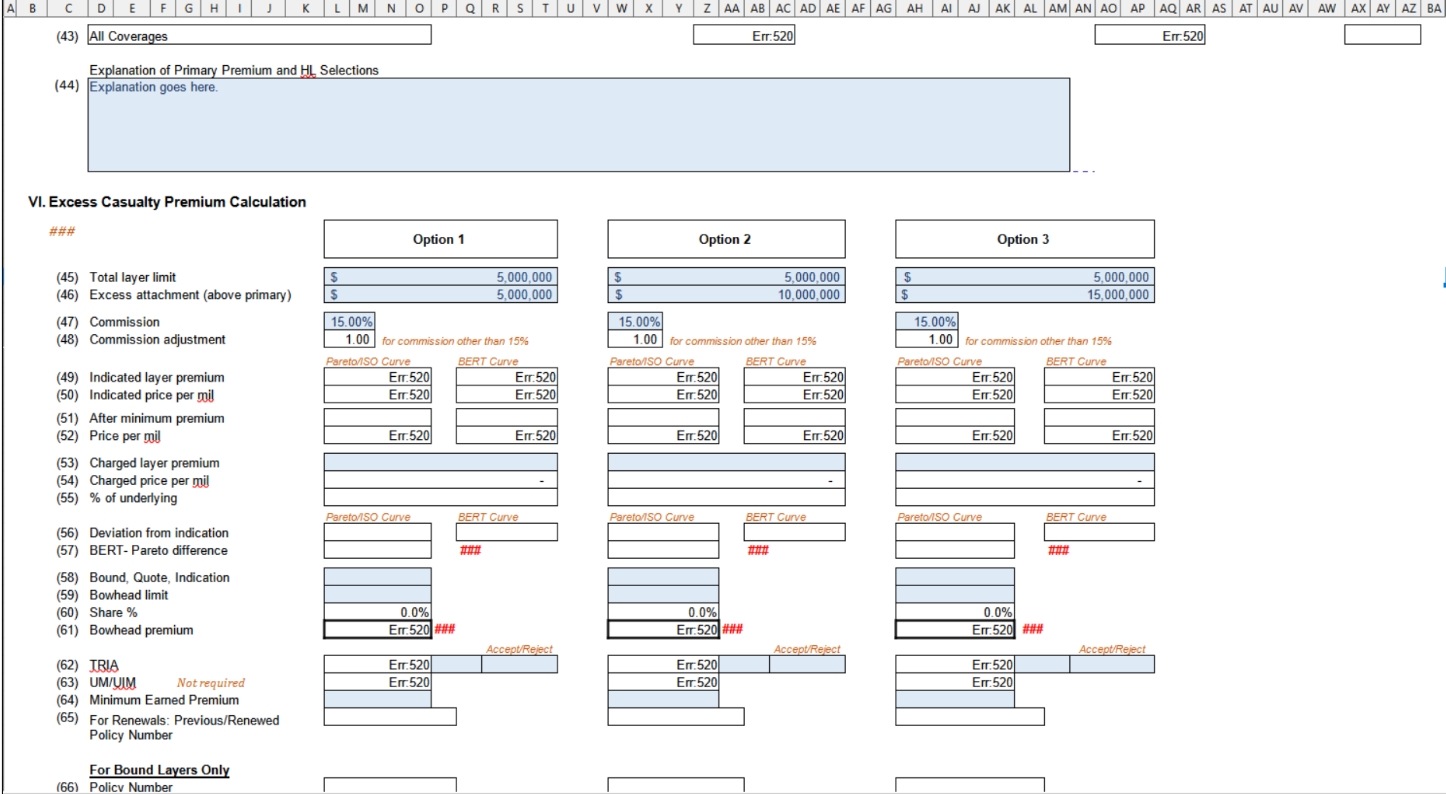This screenshot has width=1446, height=794.
Task: Click Option 3 'Bound, Quote, Indication' cell
Action: coord(954,577)
